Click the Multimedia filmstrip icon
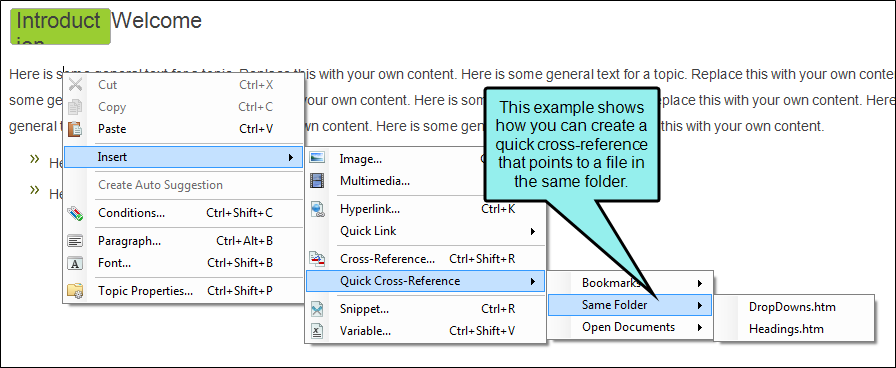 [x=317, y=181]
